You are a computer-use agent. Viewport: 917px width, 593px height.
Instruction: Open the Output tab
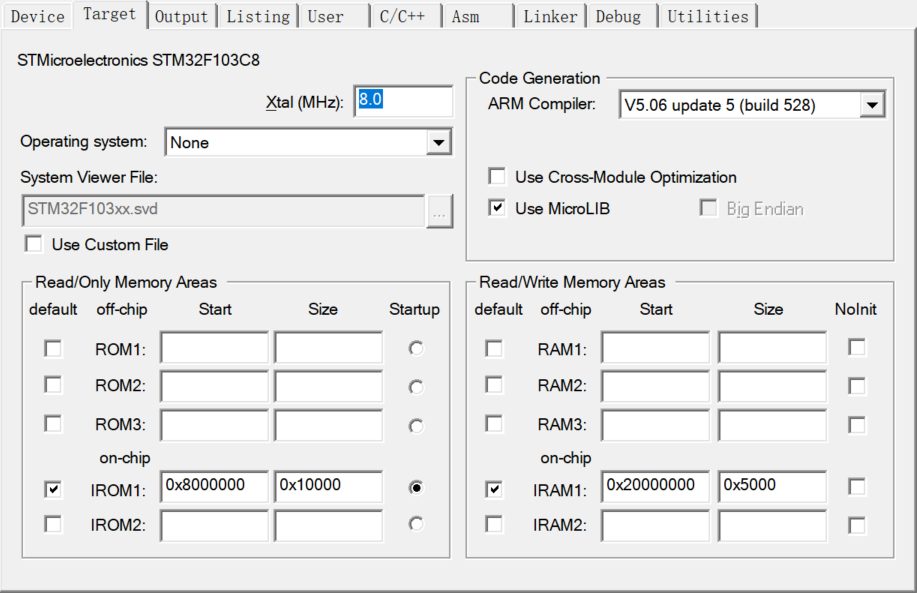pos(181,16)
